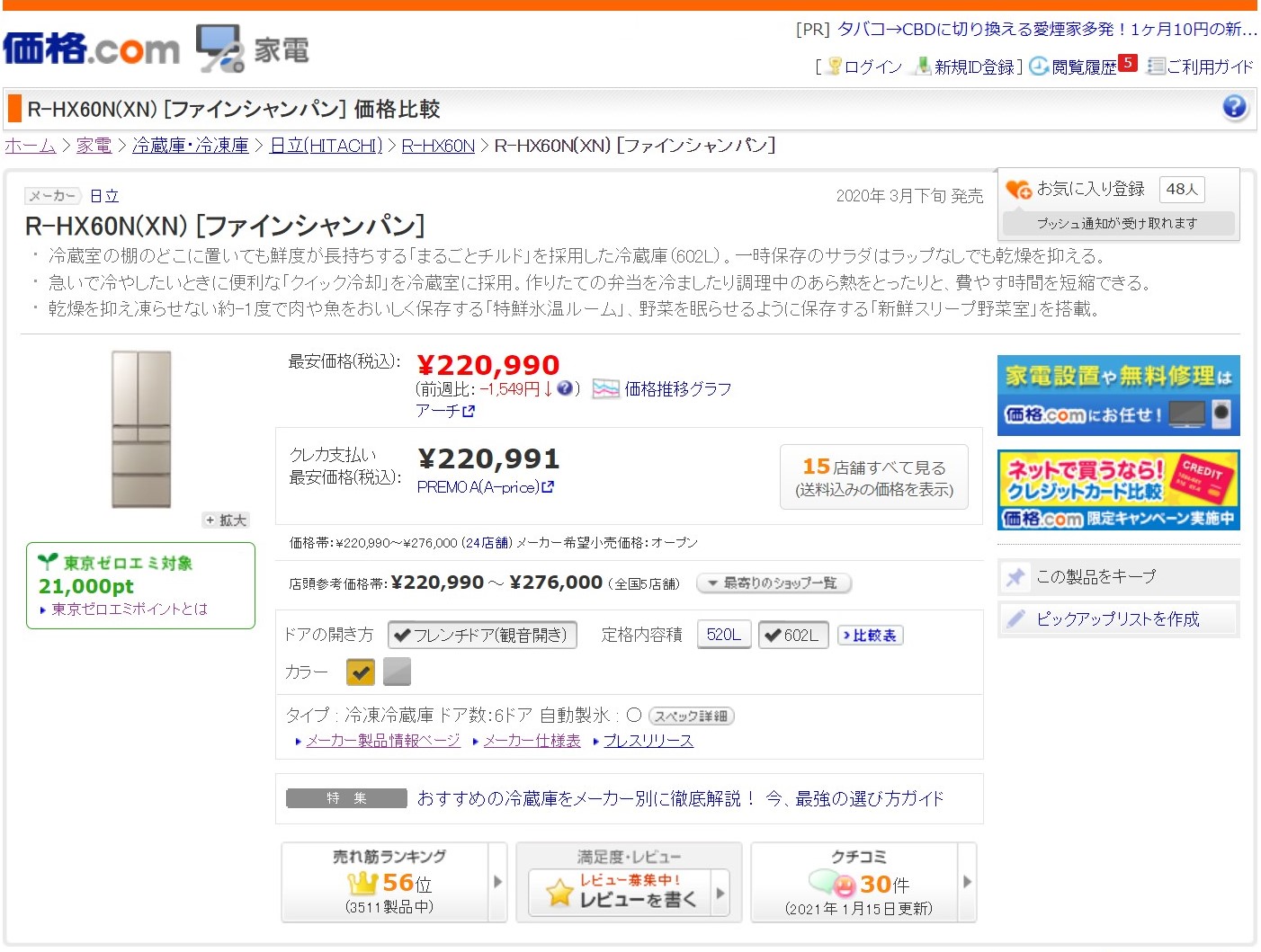The height and width of the screenshot is (952, 1261).
Task: Click the PR タバコ→CBD ad link
Action: 1047,29
